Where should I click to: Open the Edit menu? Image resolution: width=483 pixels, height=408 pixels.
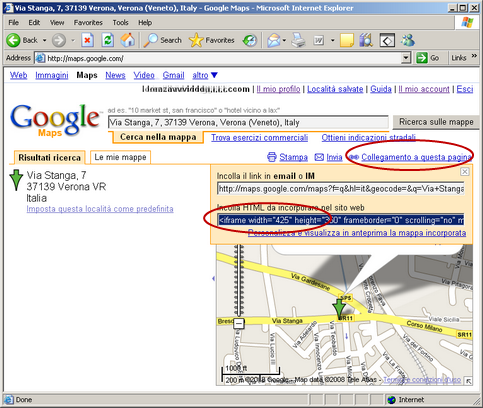point(34,22)
